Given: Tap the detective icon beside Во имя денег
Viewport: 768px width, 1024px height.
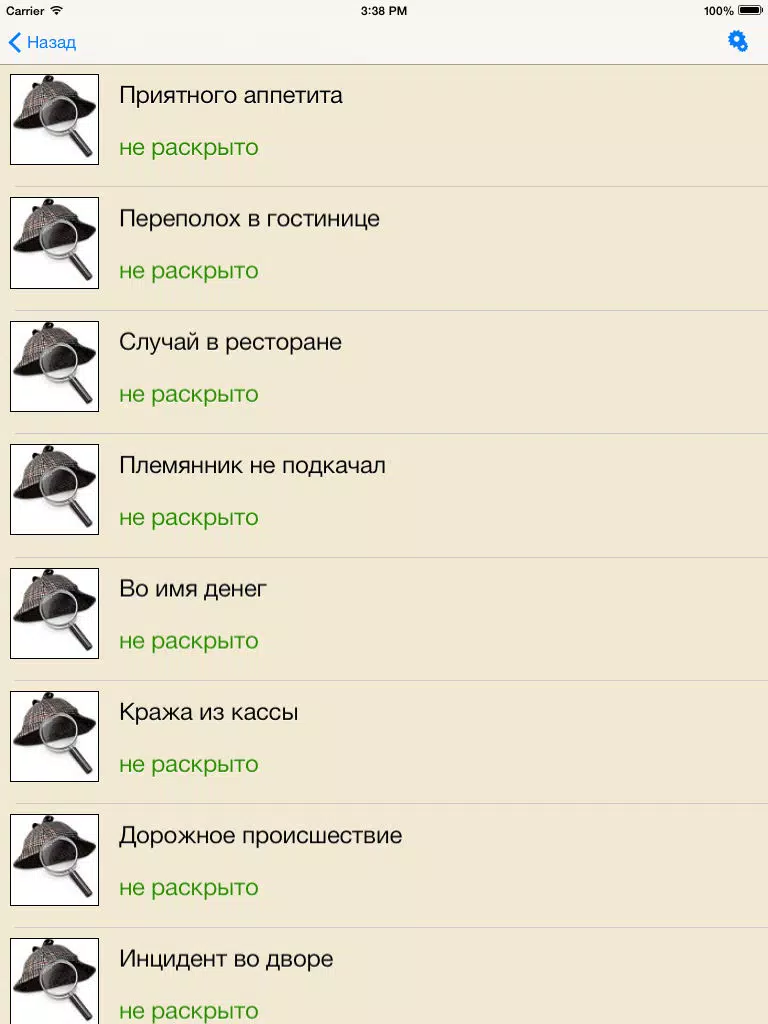Looking at the screenshot, I should 55,613.
